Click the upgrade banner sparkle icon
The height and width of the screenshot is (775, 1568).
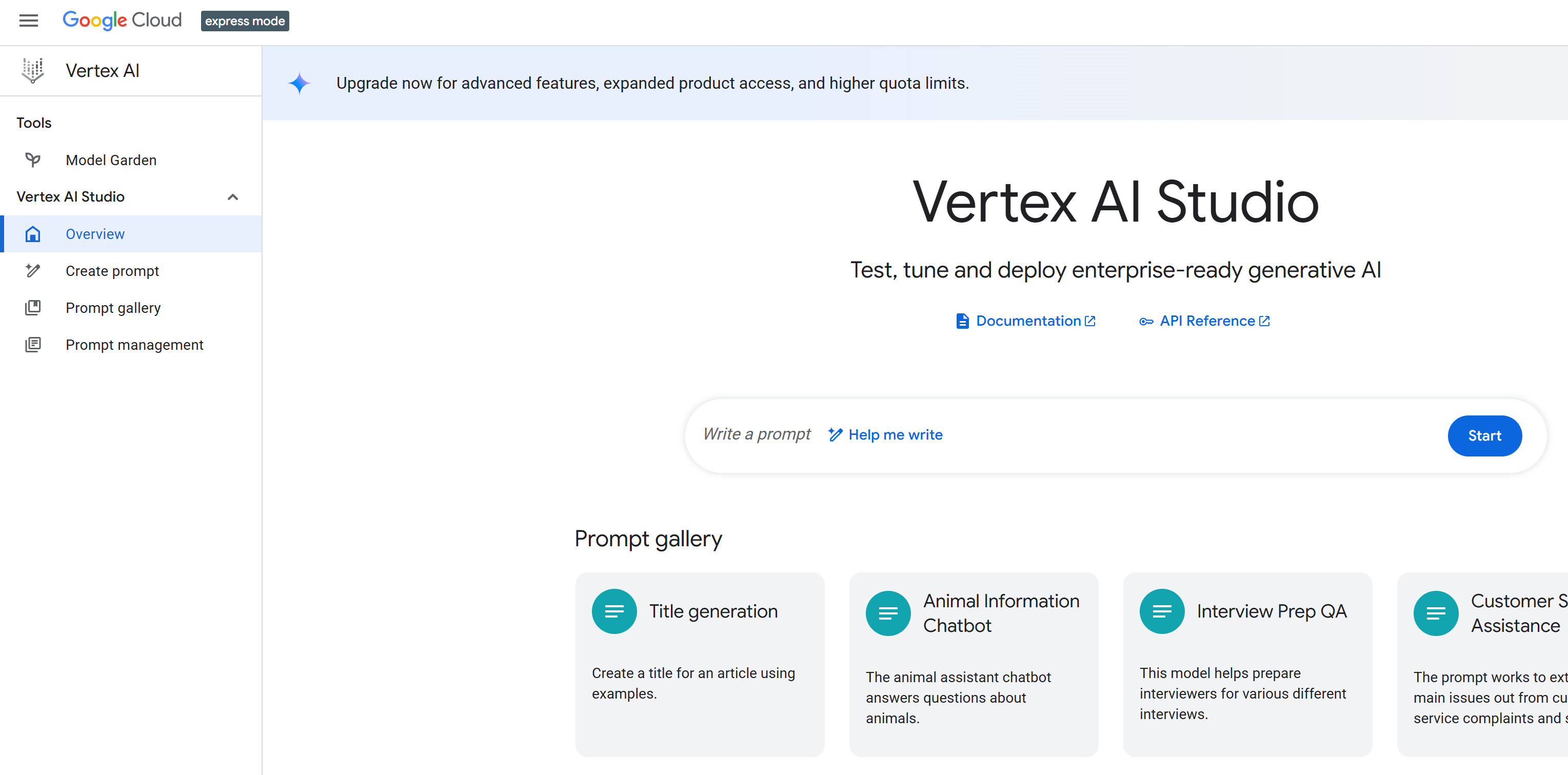[x=299, y=84]
